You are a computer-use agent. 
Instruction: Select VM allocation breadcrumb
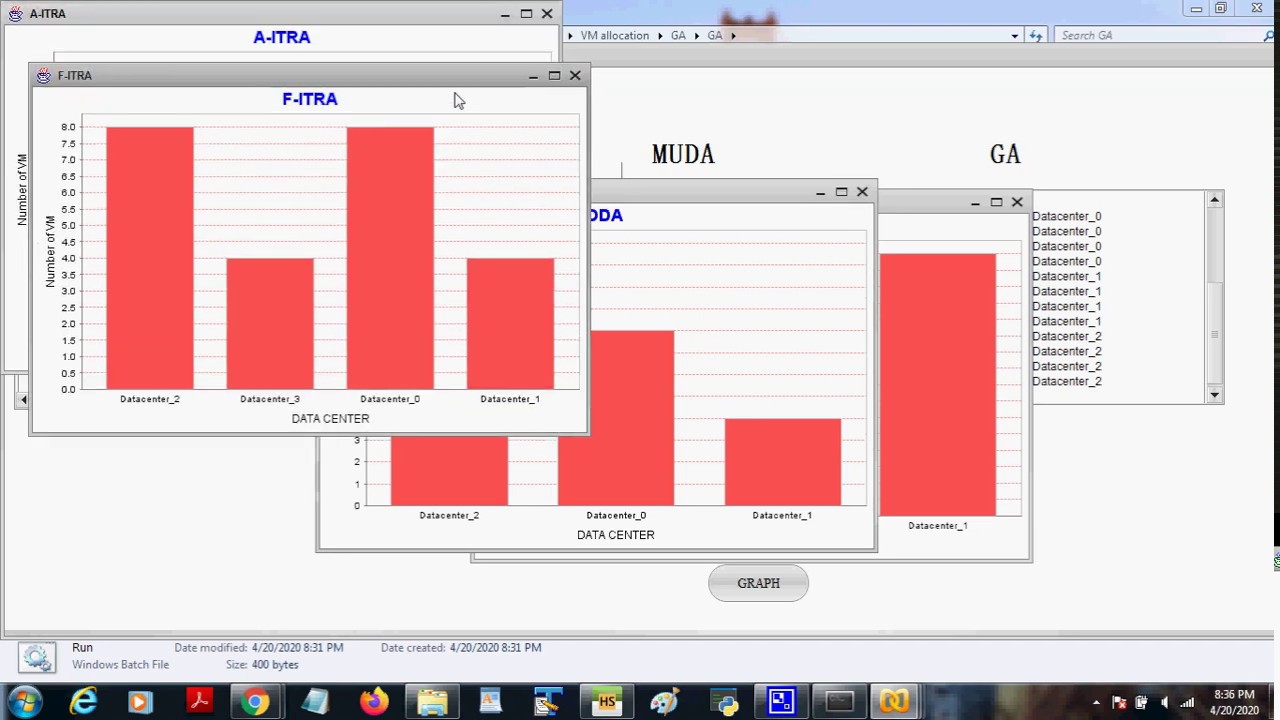pyautogui.click(x=614, y=35)
